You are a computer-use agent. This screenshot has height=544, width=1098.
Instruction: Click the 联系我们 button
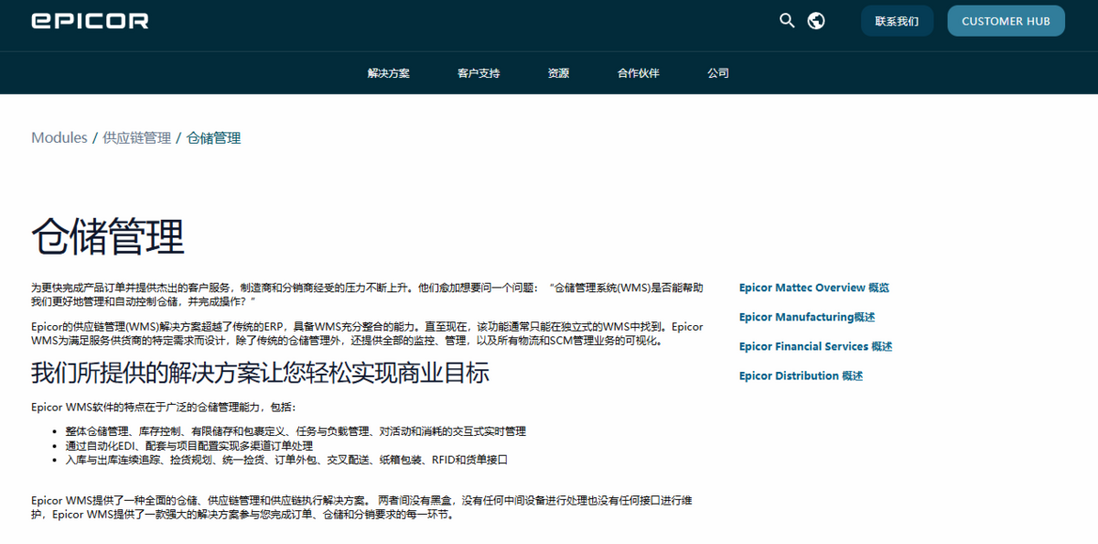click(897, 21)
